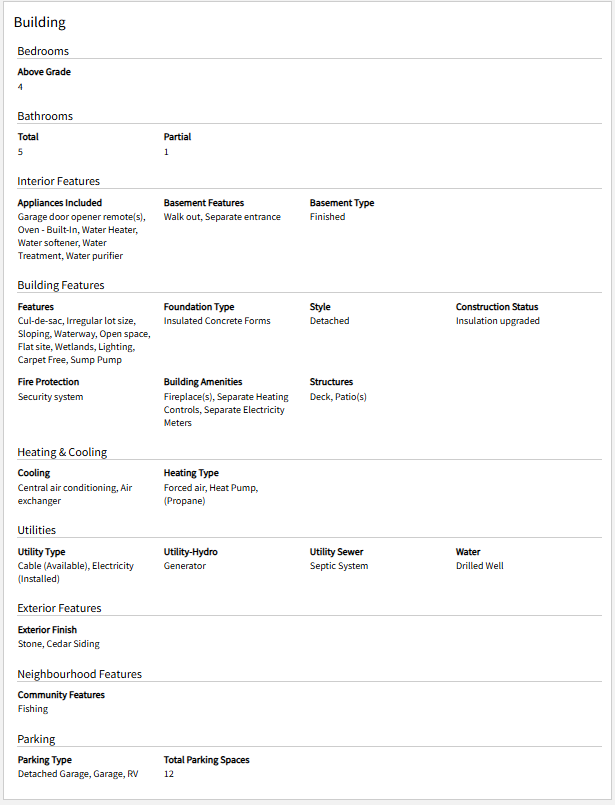Select the Basement Features label
This screenshot has height=805, width=615.
coord(204,203)
